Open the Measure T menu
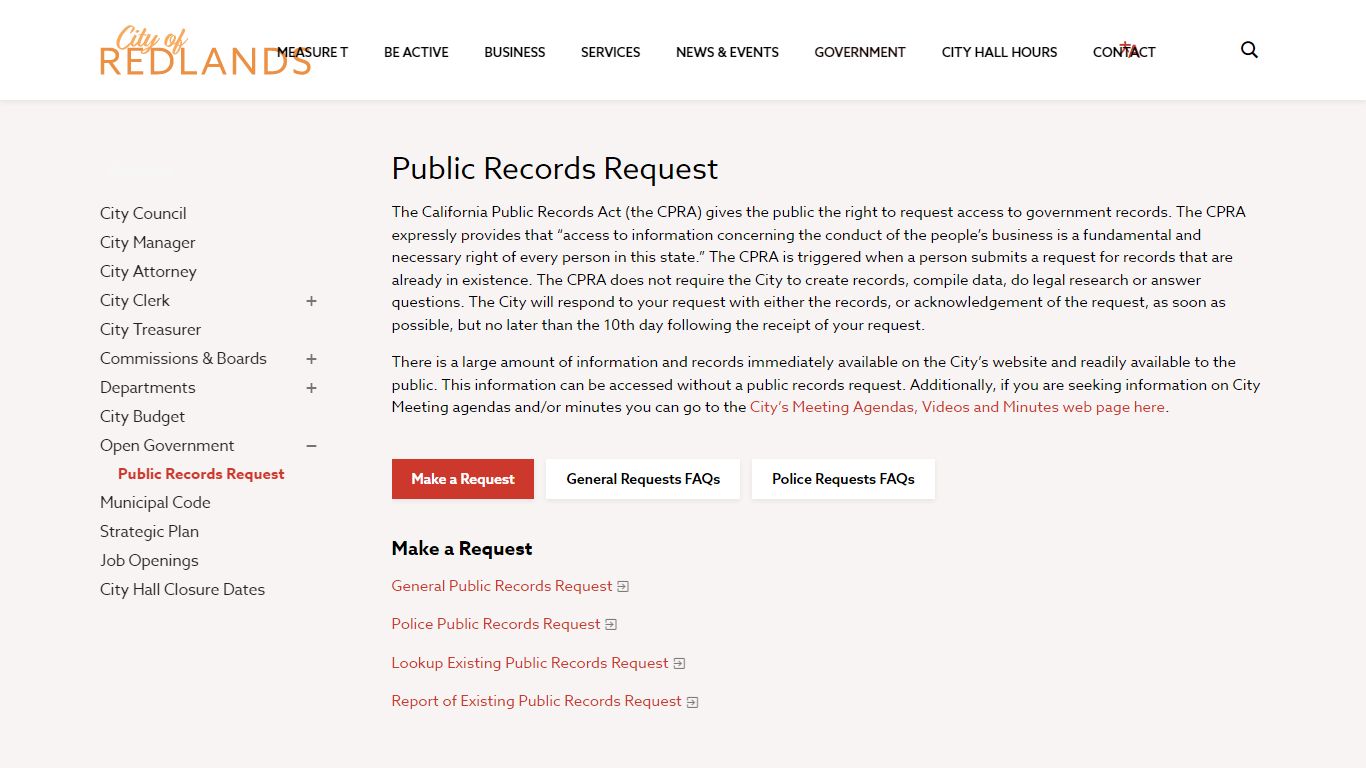This screenshot has height=768, width=1366. point(312,52)
